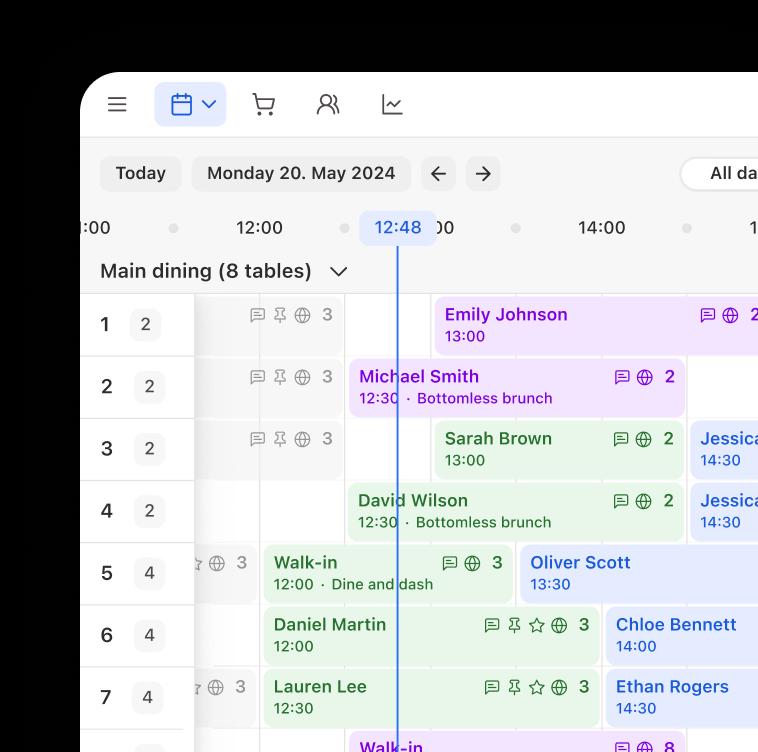Viewport: 758px width, 752px height.
Task: Click the 12:48 current time marker
Action: [398, 228]
